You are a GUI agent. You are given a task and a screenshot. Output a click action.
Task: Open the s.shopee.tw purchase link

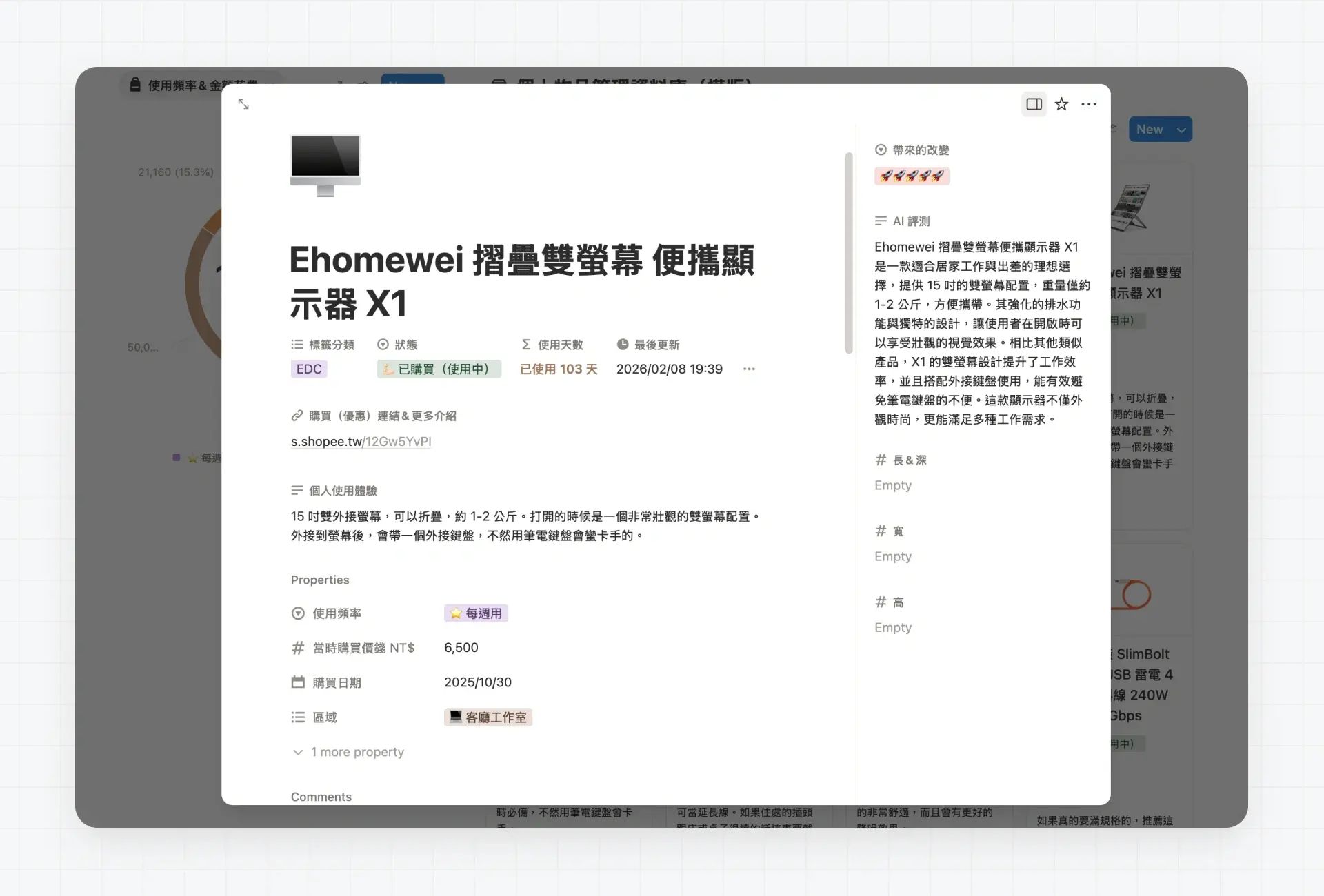click(361, 441)
